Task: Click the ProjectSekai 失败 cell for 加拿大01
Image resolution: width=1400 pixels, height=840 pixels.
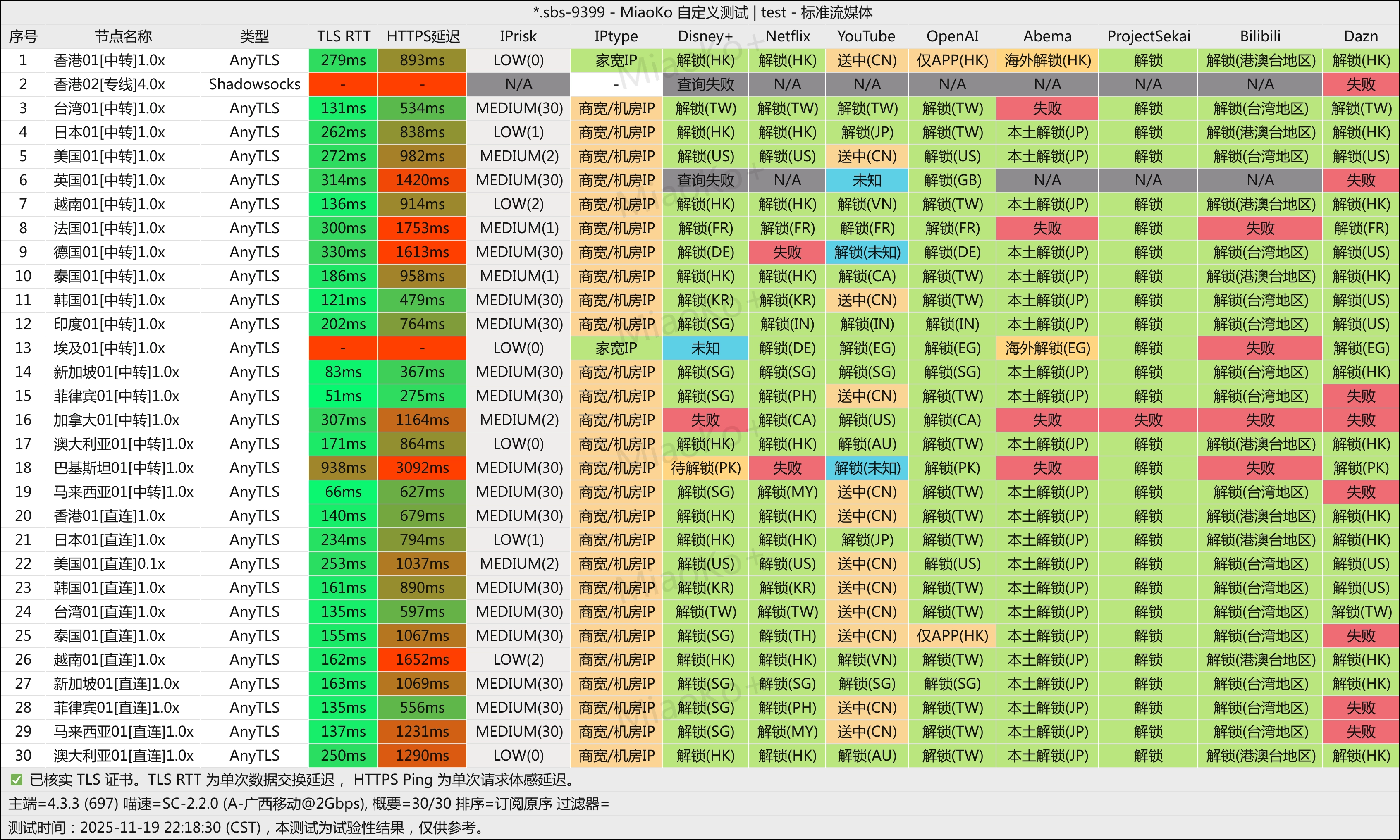Action: (1147, 420)
